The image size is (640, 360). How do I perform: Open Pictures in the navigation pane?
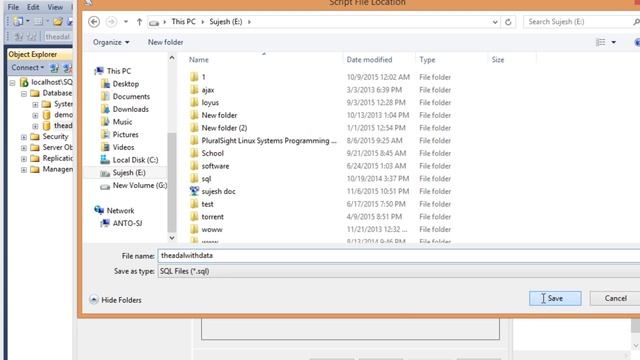click(125, 134)
